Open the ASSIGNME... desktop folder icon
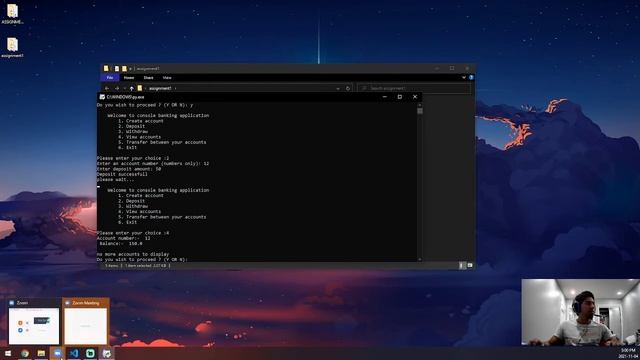The image size is (640, 360). 12,14
